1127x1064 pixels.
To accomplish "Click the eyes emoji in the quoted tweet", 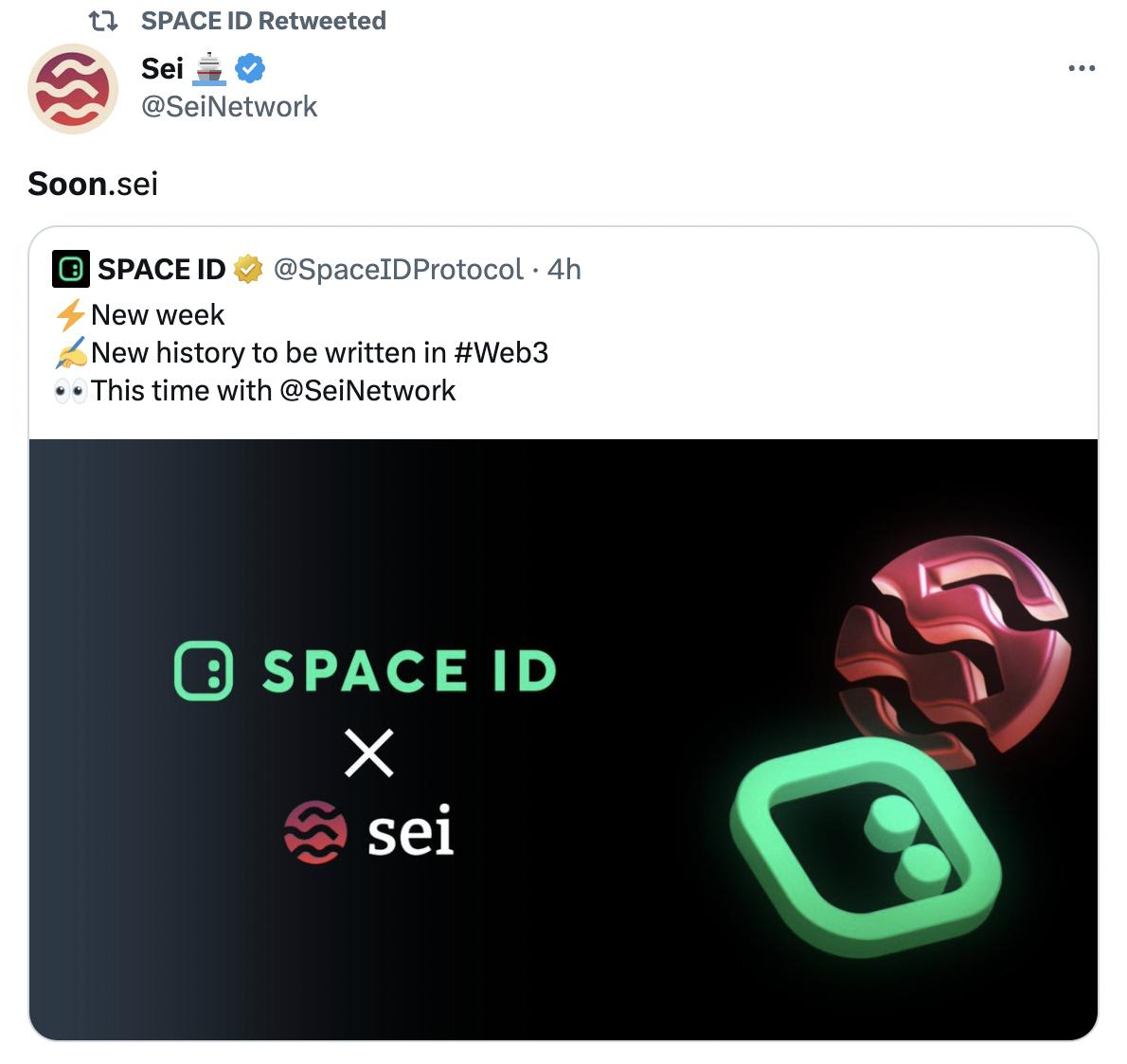I will 70,389.
